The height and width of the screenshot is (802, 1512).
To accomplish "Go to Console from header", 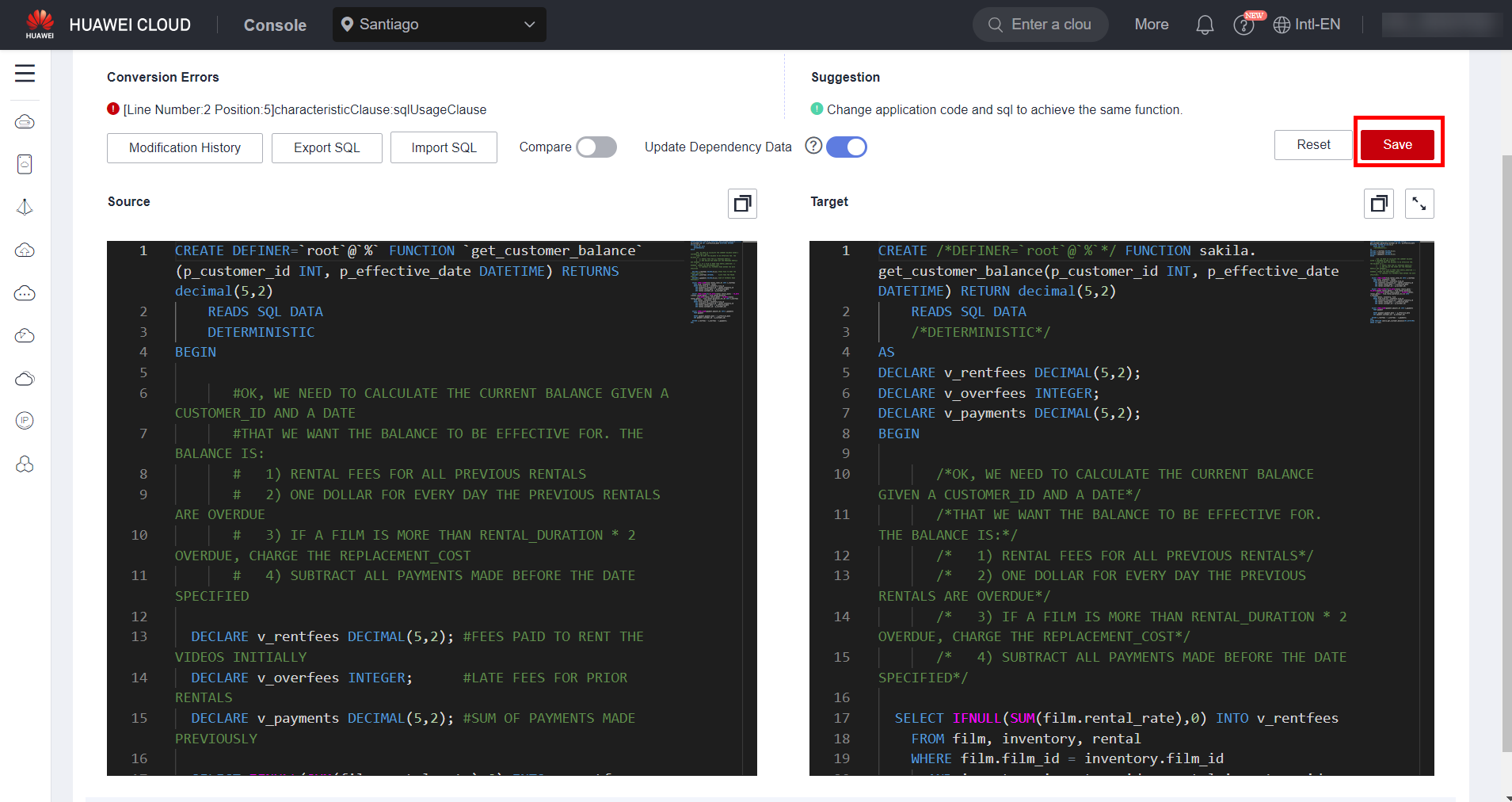I will click(275, 25).
